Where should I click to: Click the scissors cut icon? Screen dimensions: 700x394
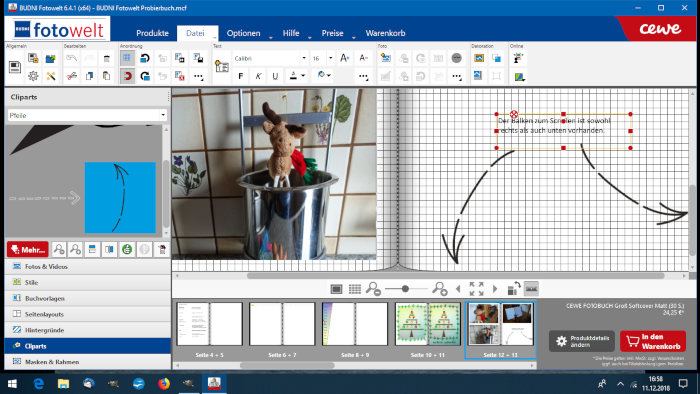pos(71,76)
